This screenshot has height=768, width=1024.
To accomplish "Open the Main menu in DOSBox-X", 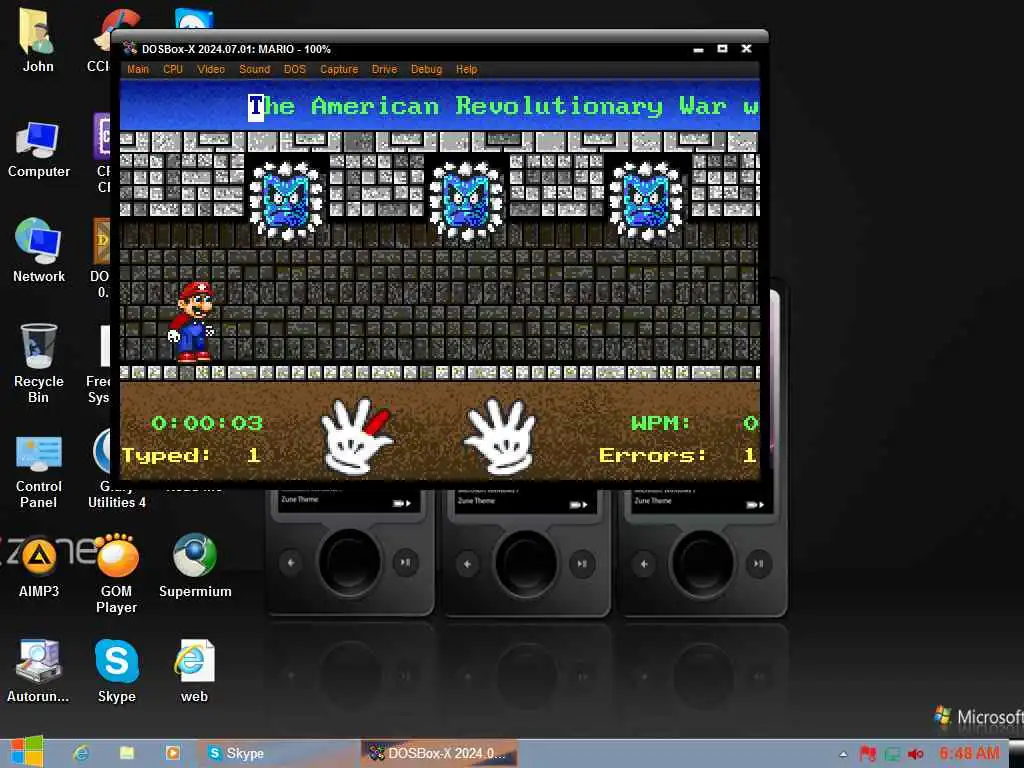I will pyautogui.click(x=138, y=69).
